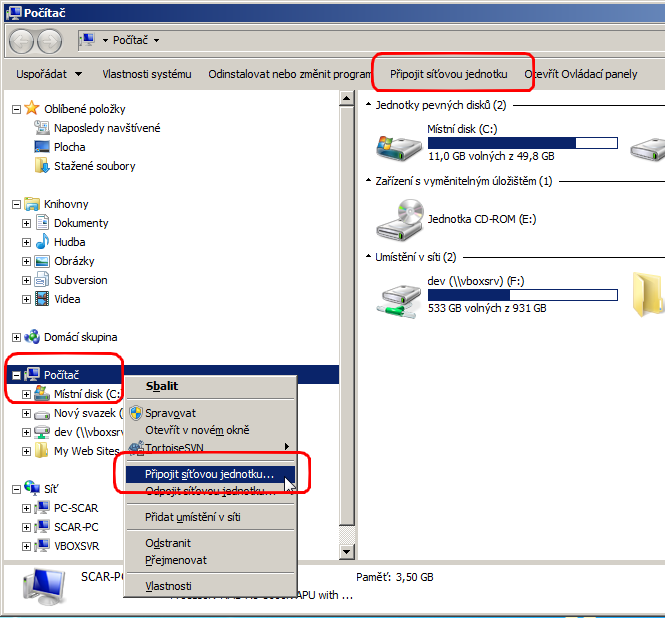Click the Stažené soubory folder icon
The width and height of the screenshot is (665, 618).
42,166
